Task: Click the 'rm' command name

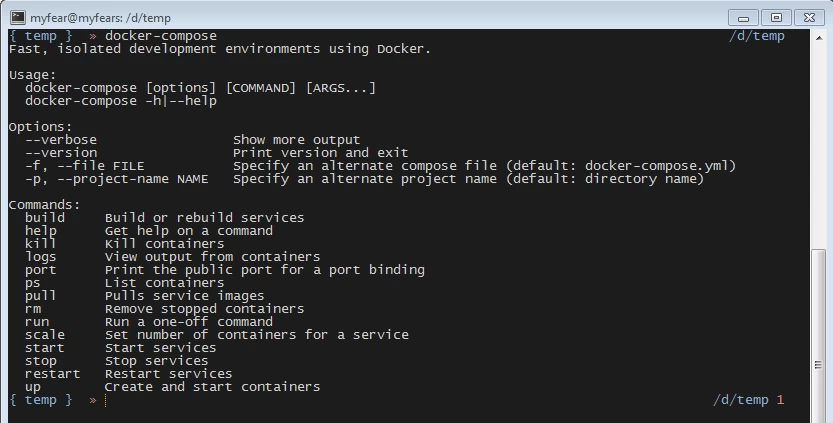Action: click(33, 309)
